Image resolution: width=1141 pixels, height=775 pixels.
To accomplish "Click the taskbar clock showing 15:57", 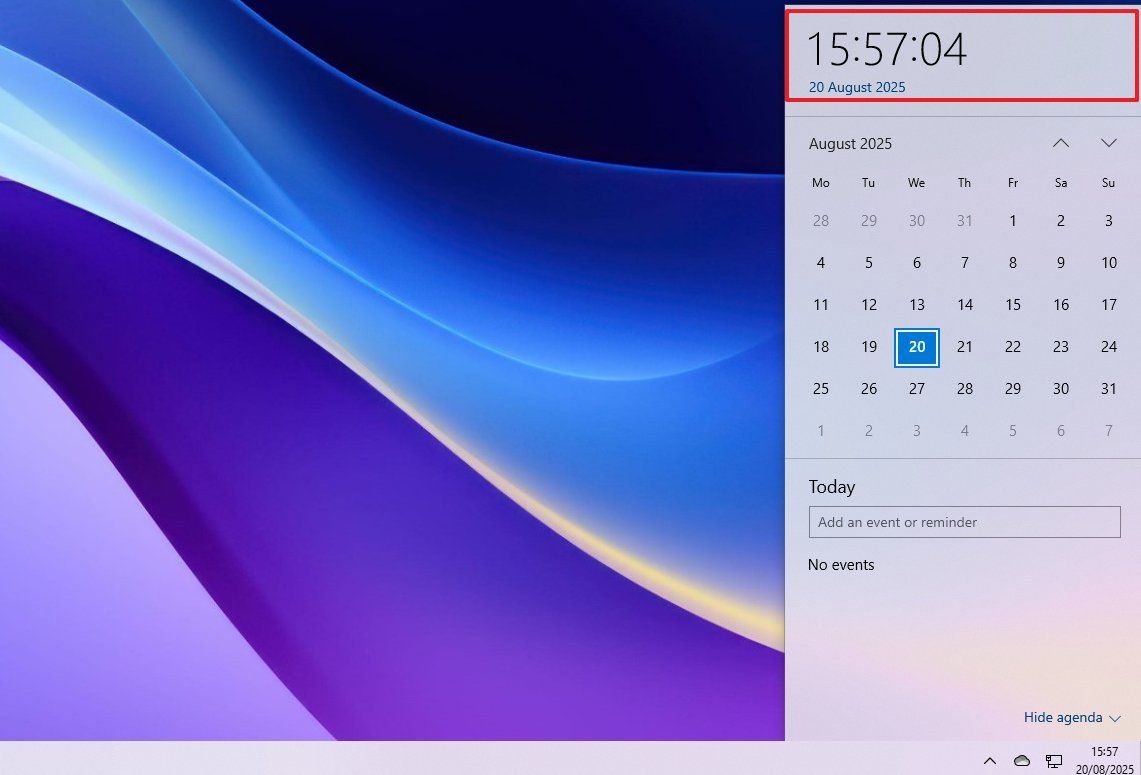I will click(x=1104, y=752).
